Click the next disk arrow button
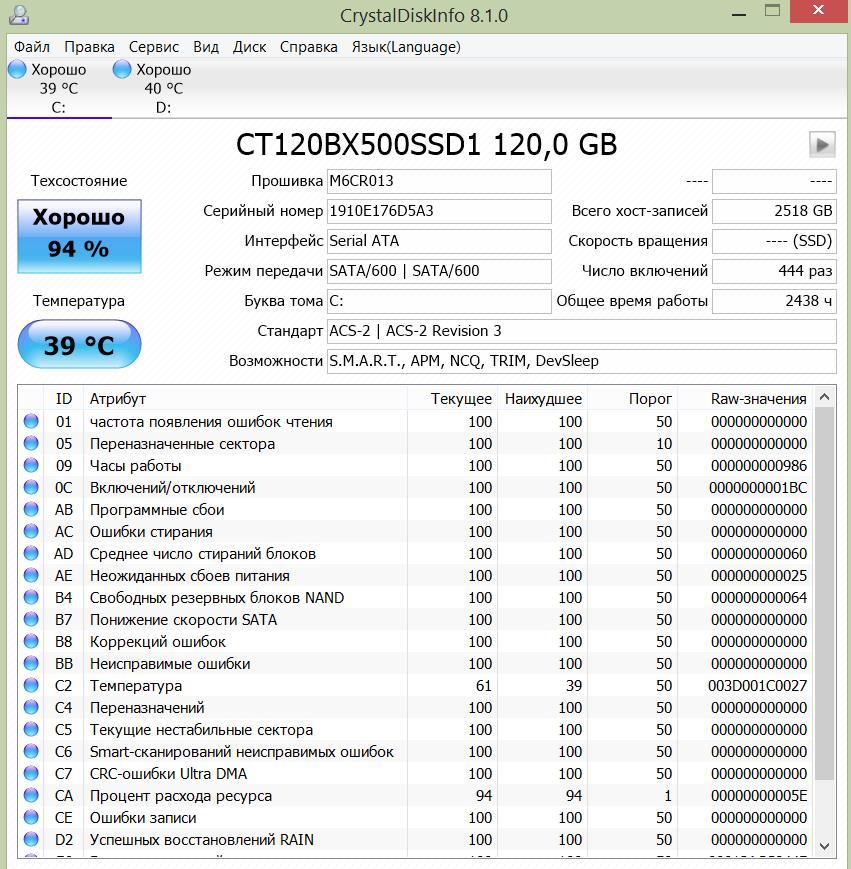The width and height of the screenshot is (851, 869). pos(821,145)
